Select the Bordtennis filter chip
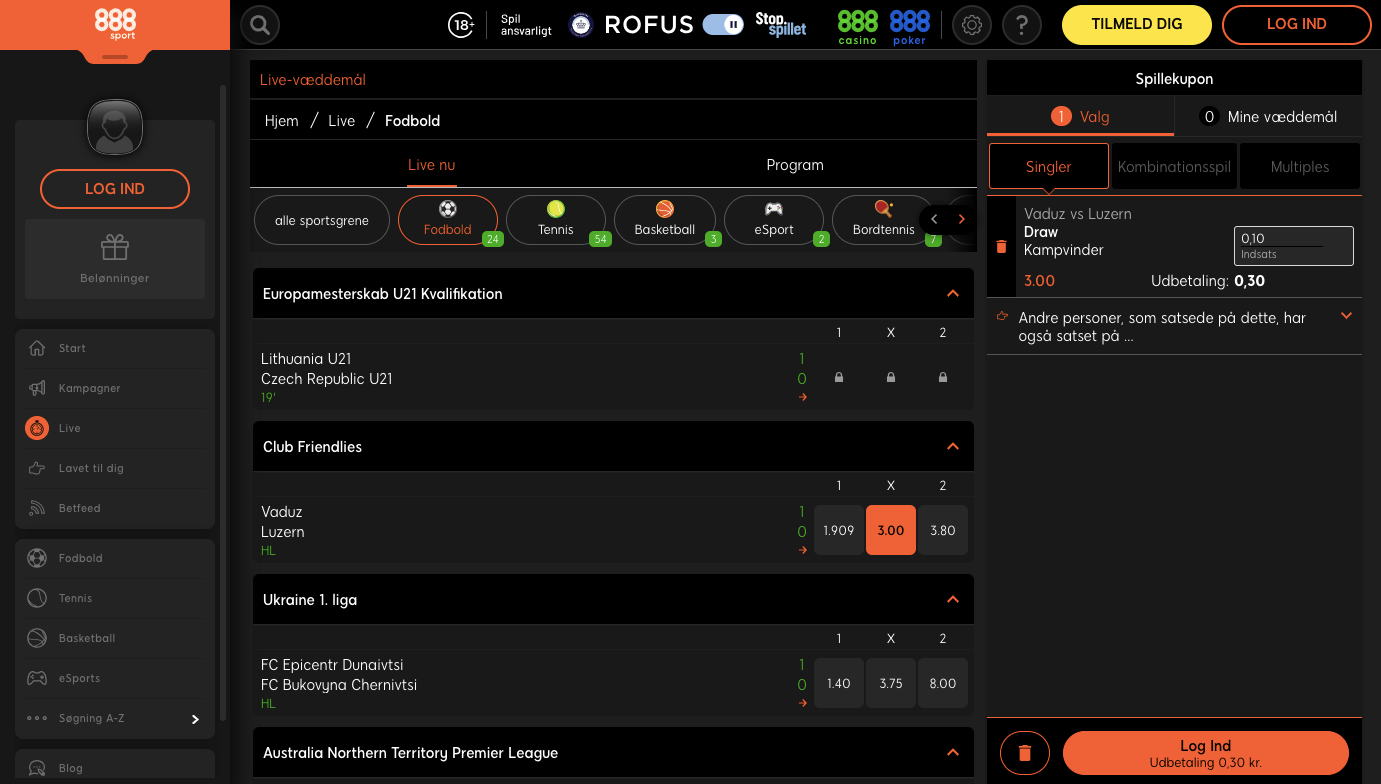Screen dimensions: 1381x784 [x=884, y=221]
